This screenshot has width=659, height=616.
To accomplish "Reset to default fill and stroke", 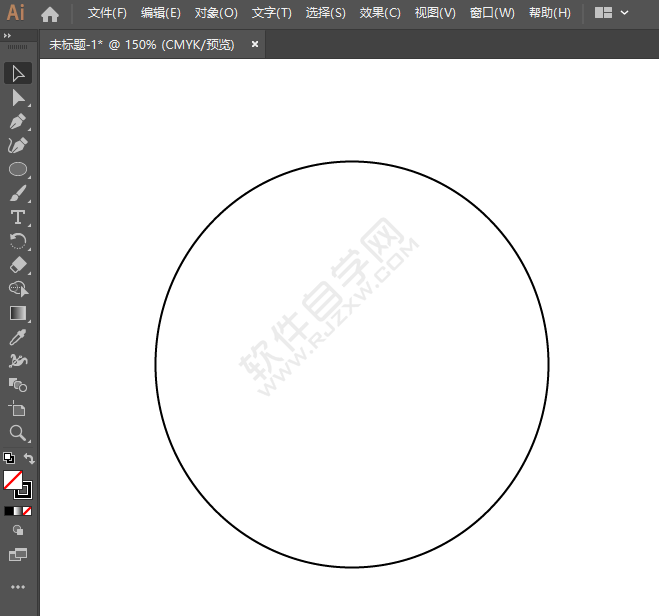I will pyautogui.click(x=9, y=459).
